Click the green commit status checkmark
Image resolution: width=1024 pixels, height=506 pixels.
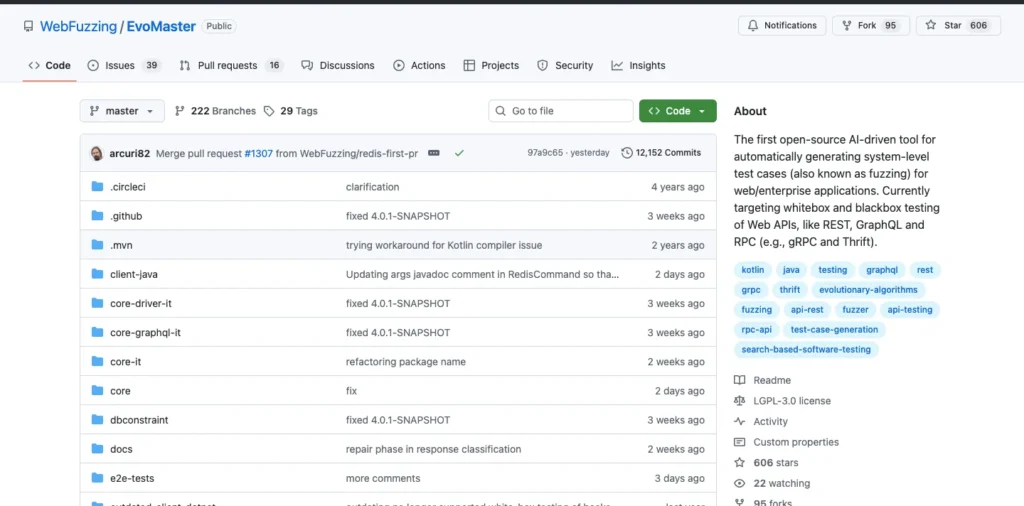(460, 153)
